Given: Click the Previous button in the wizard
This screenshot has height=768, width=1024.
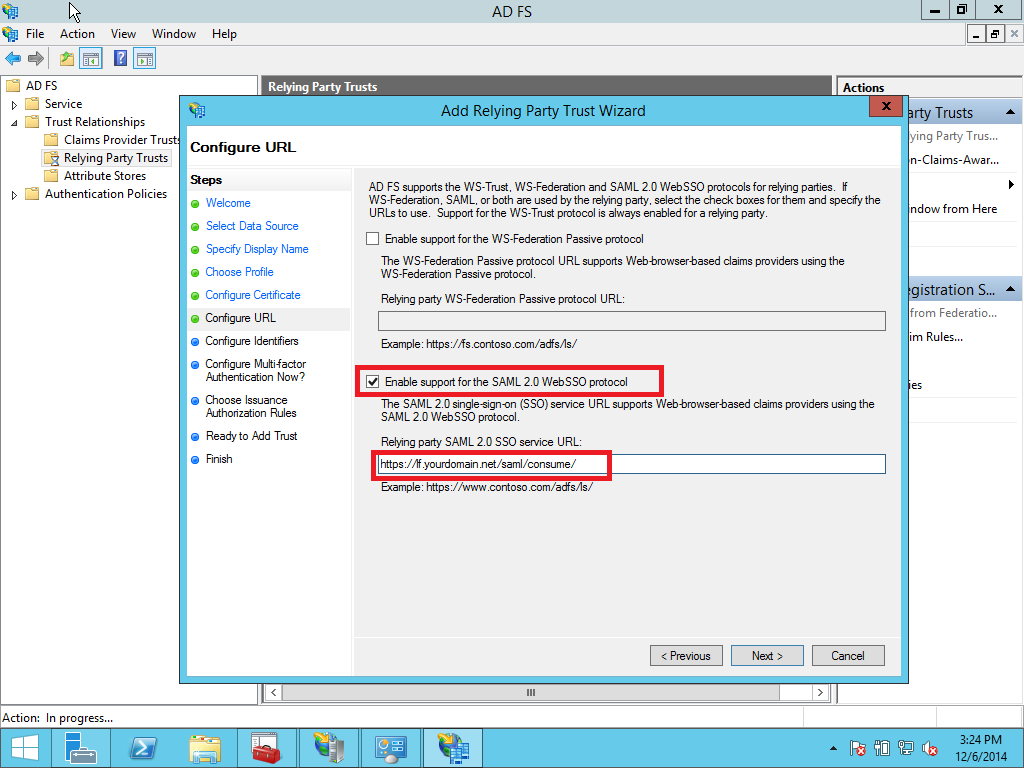Looking at the screenshot, I should (x=686, y=655).
